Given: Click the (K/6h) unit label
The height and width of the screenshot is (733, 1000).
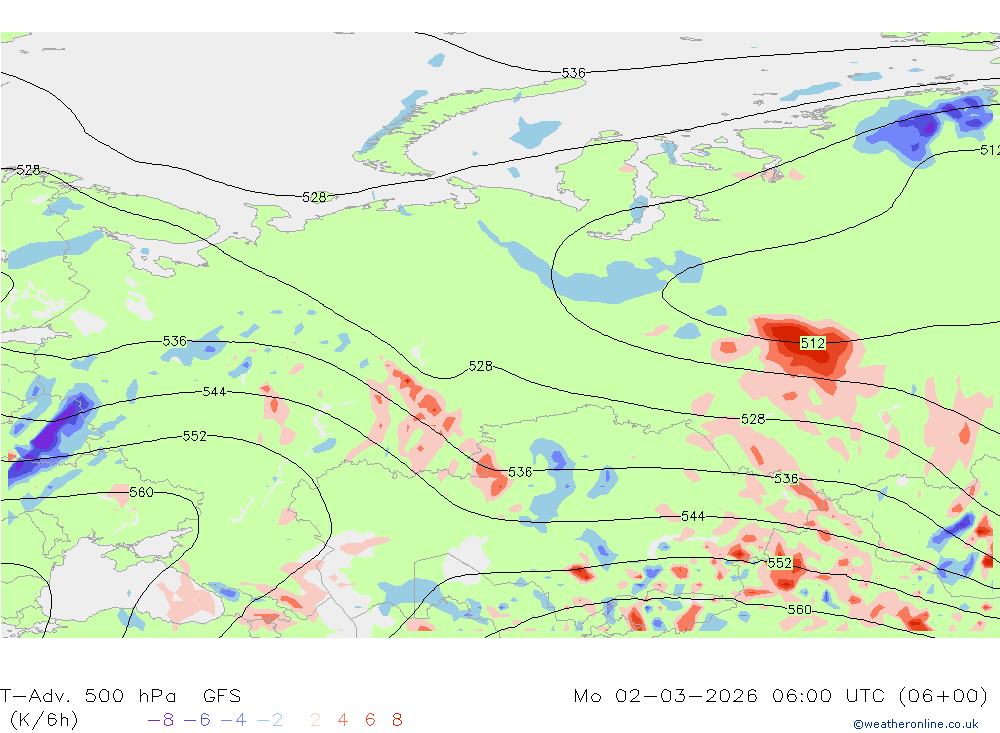Looking at the screenshot, I should [44, 720].
